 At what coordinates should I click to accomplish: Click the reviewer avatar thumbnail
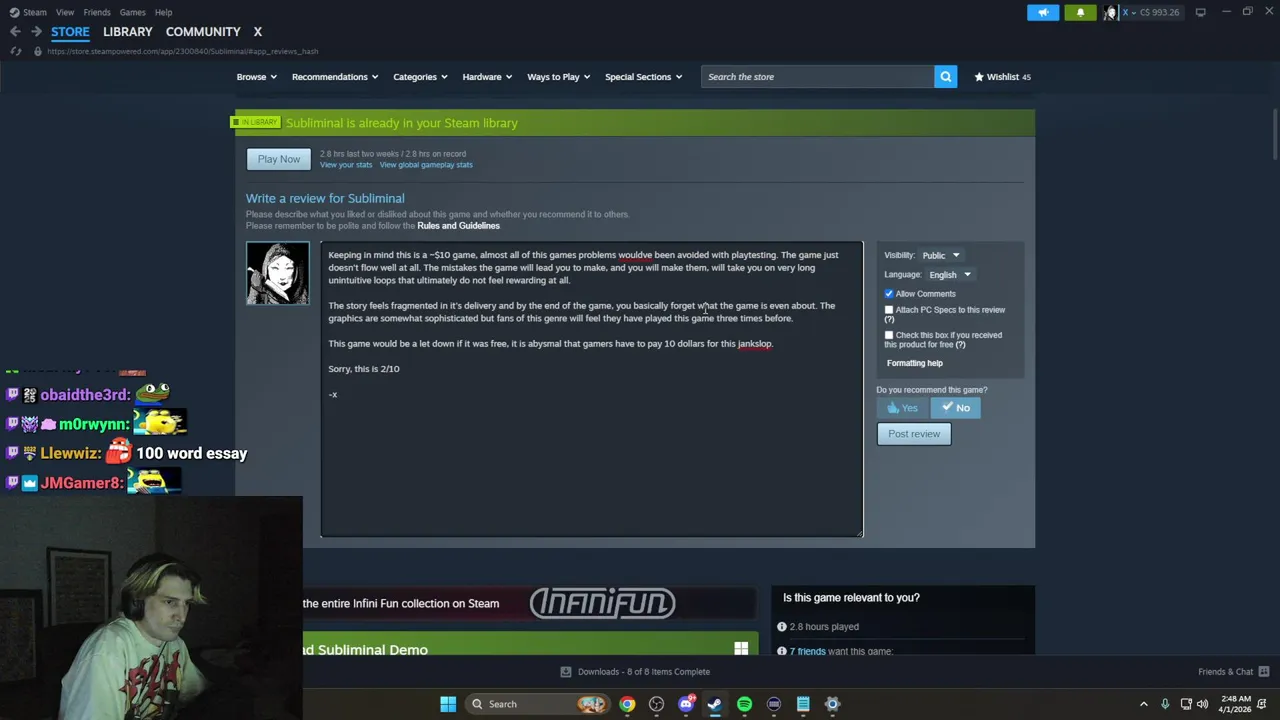point(278,273)
